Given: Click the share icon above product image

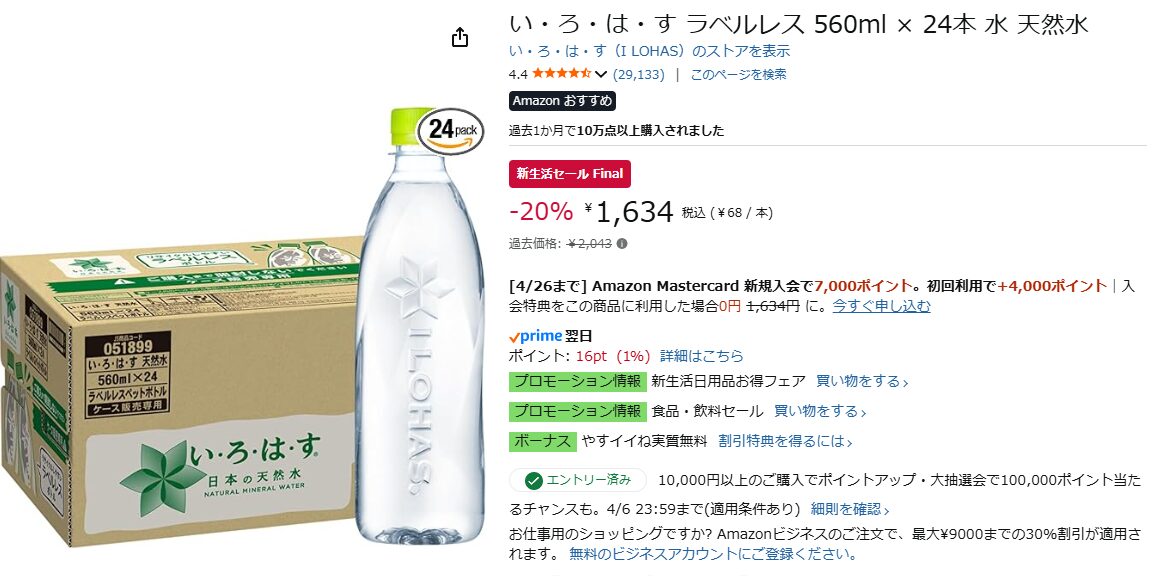Looking at the screenshot, I should click(460, 37).
